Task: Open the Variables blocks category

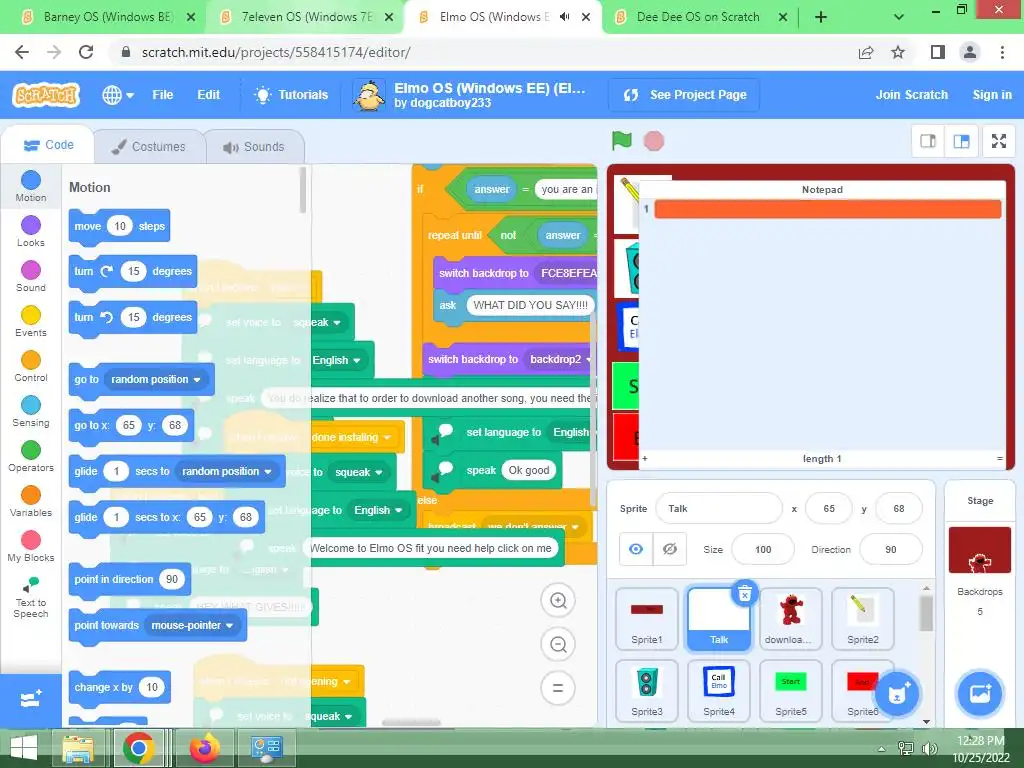Action: pyautogui.click(x=31, y=502)
